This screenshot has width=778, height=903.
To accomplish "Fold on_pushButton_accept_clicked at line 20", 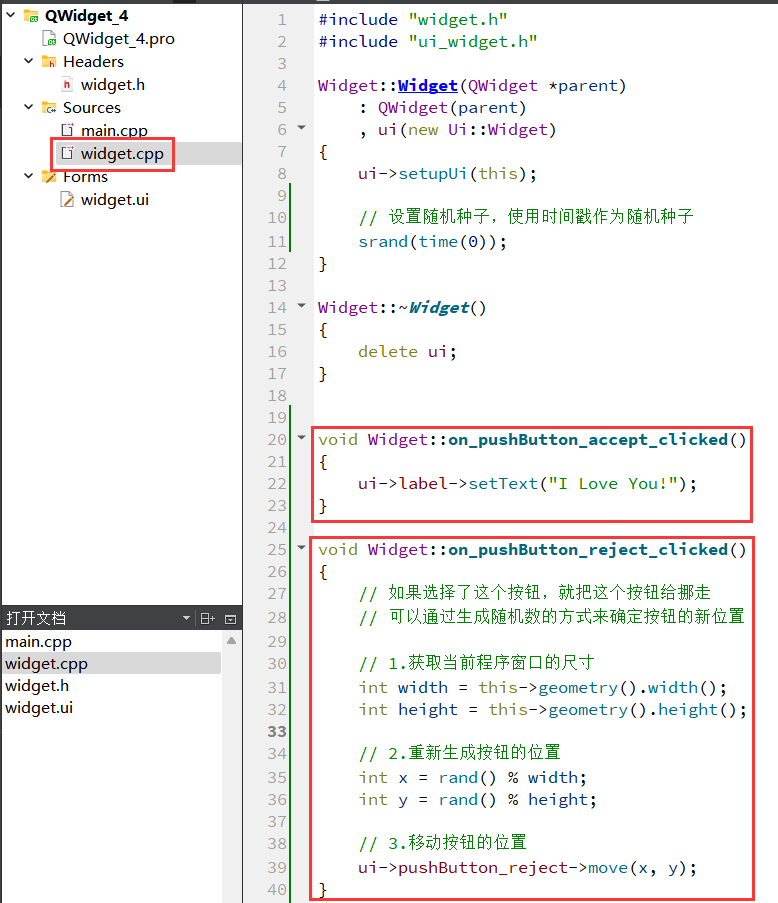I will point(301,438).
